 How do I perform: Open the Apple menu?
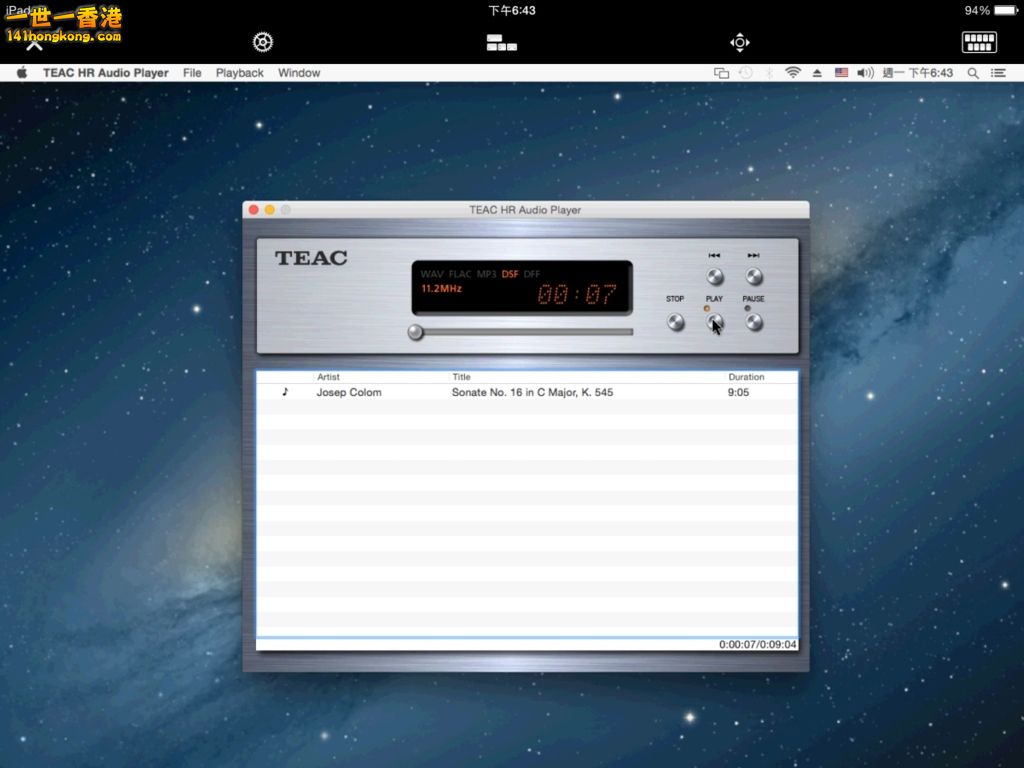point(22,73)
